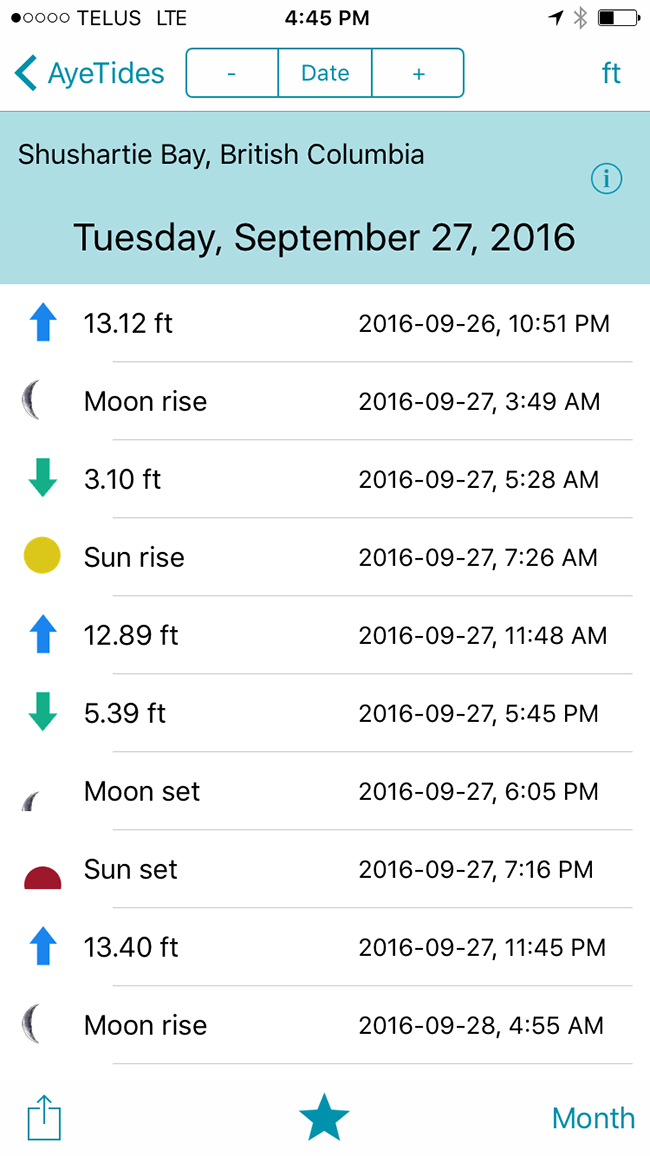Open the station info icon
Image resolution: width=650 pixels, height=1156 pixels.
(x=607, y=178)
